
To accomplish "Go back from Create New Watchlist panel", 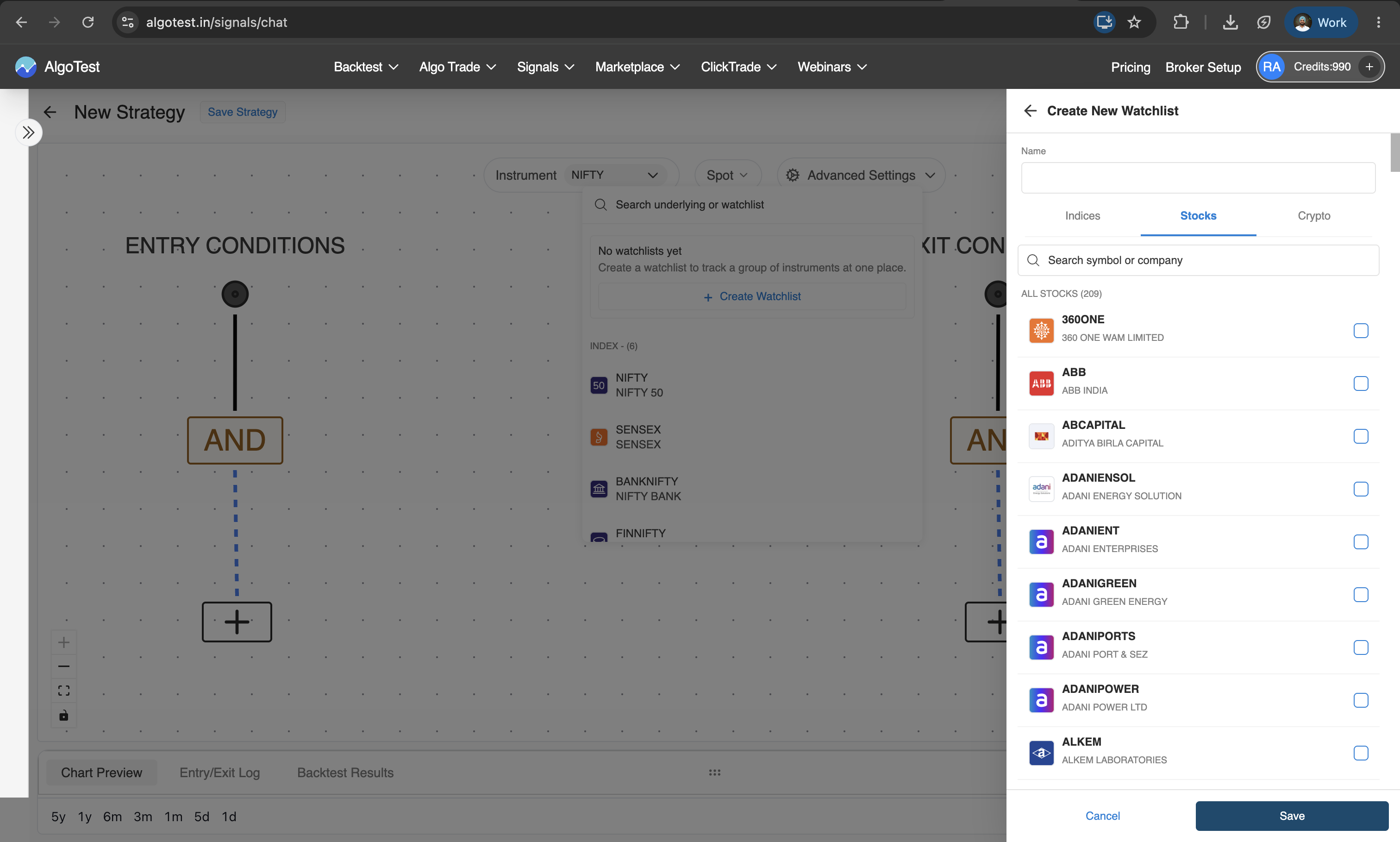I will [x=1030, y=111].
